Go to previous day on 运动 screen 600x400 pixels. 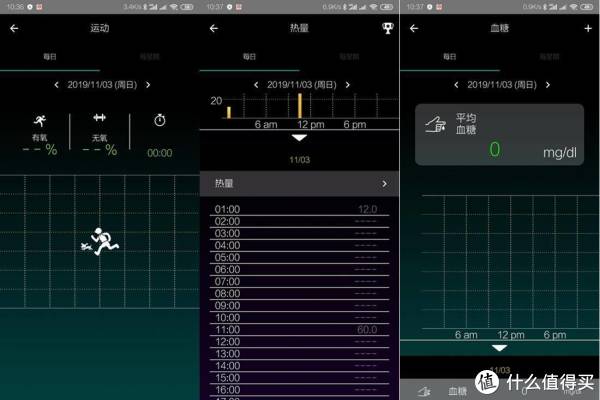(x=57, y=85)
